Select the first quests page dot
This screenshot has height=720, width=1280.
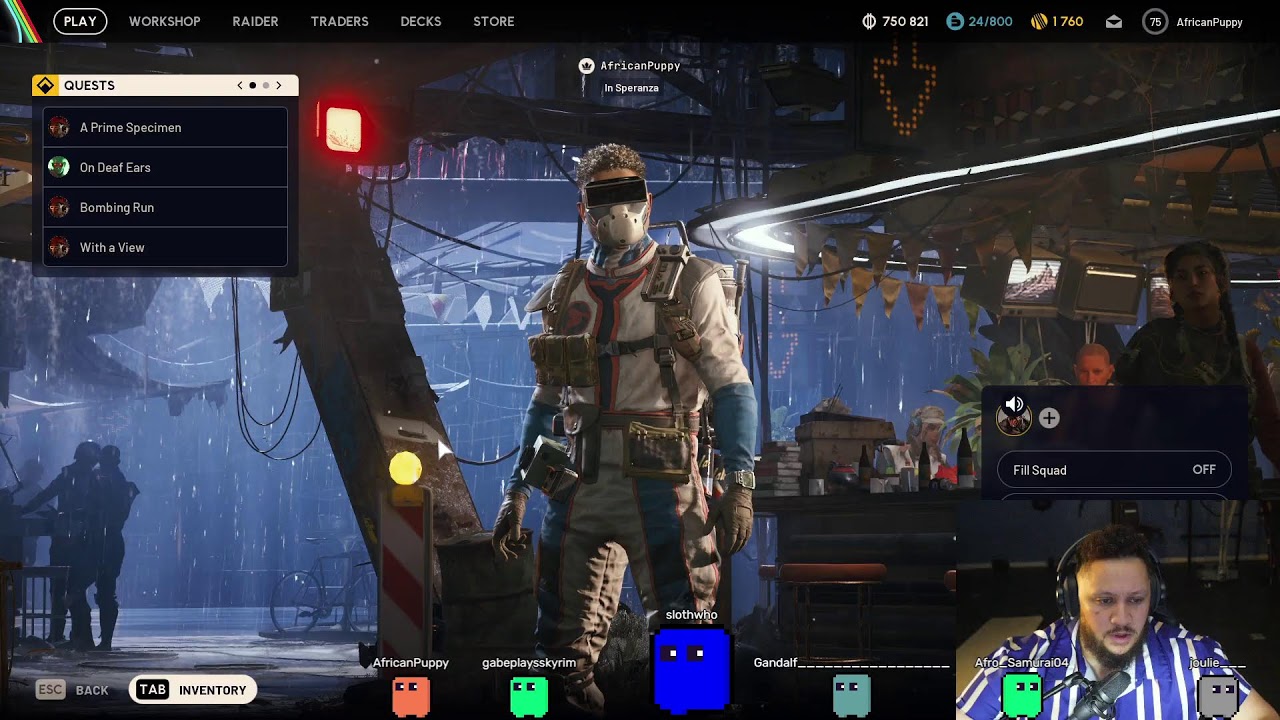pos(253,85)
